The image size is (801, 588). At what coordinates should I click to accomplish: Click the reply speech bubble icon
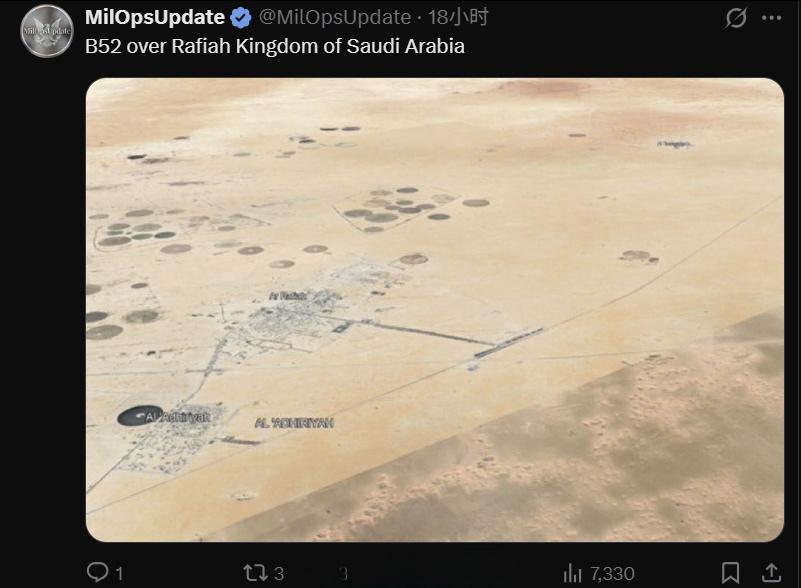[x=97, y=572]
